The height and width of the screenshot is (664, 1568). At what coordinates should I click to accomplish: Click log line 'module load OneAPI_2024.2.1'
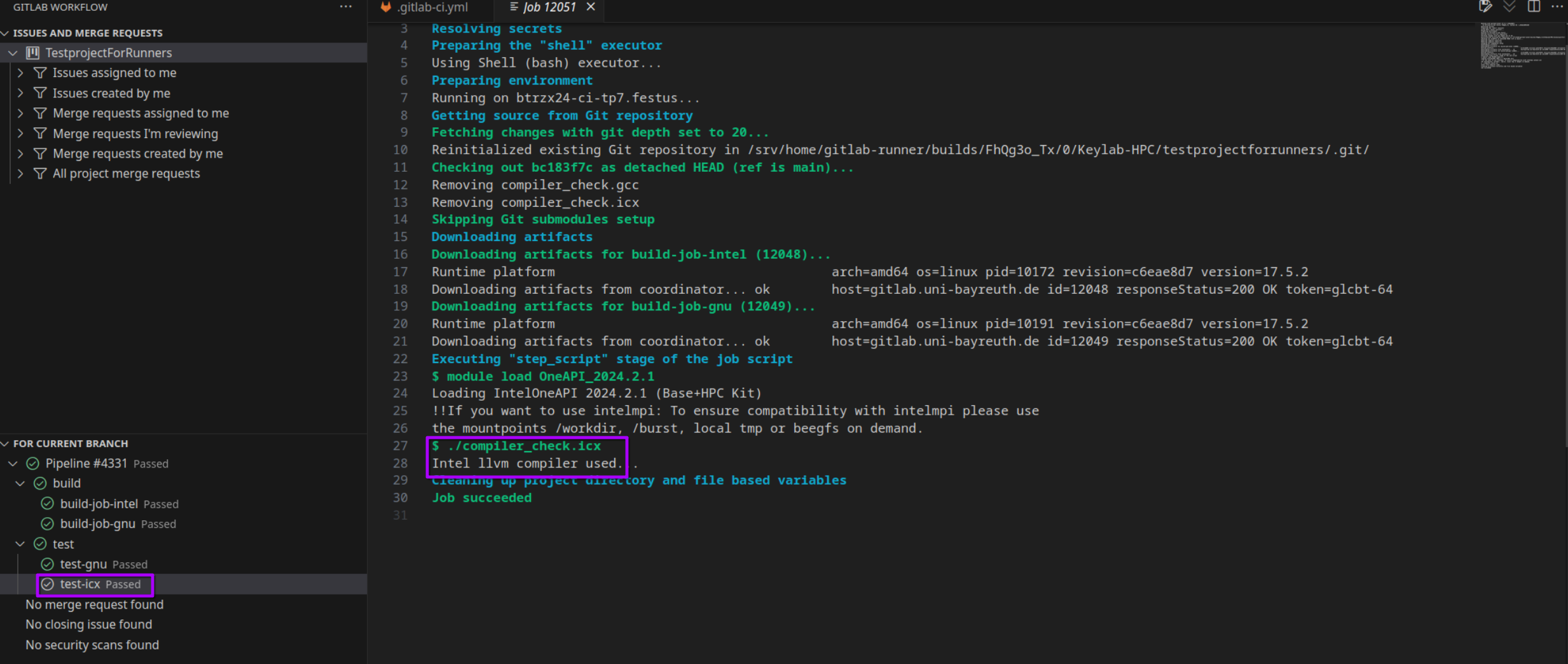542,377
